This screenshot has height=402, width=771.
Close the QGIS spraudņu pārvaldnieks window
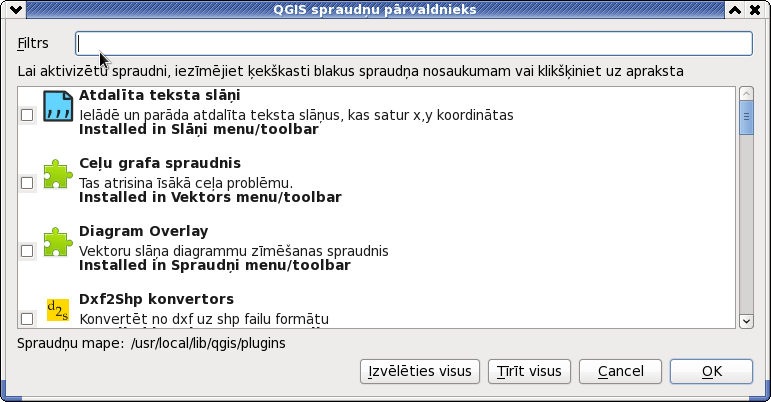pyautogui.click(x=755, y=9)
